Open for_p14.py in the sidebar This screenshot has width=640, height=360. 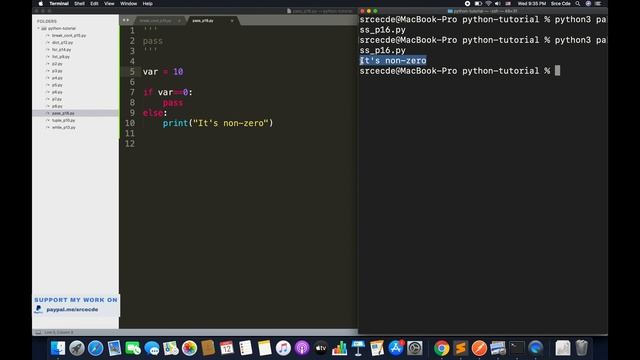point(61,50)
